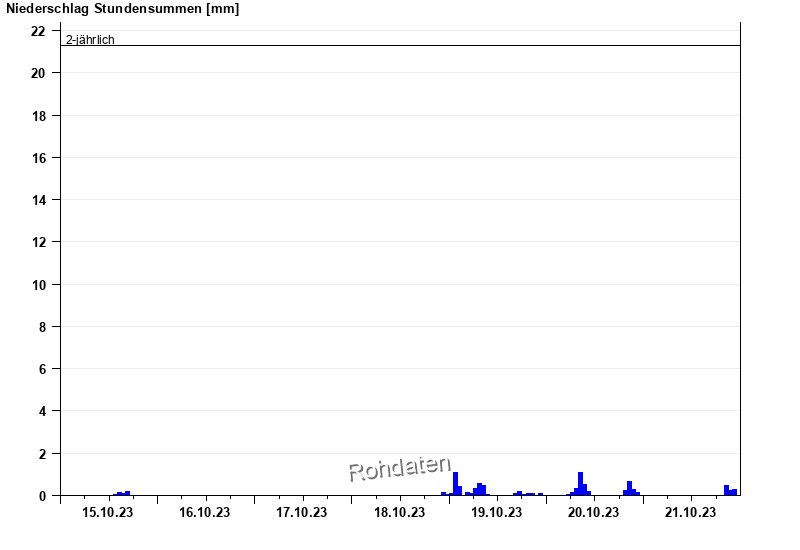Image resolution: width=800 pixels, height=550 pixels.
Task: Click the y-axis value 2
Action: click(x=42, y=454)
